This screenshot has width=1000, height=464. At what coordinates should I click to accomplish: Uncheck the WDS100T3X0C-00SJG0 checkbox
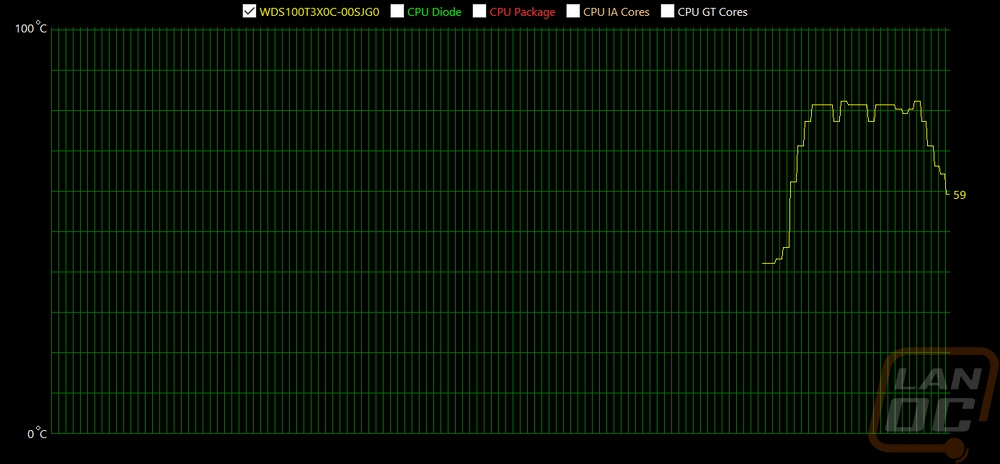[249, 11]
